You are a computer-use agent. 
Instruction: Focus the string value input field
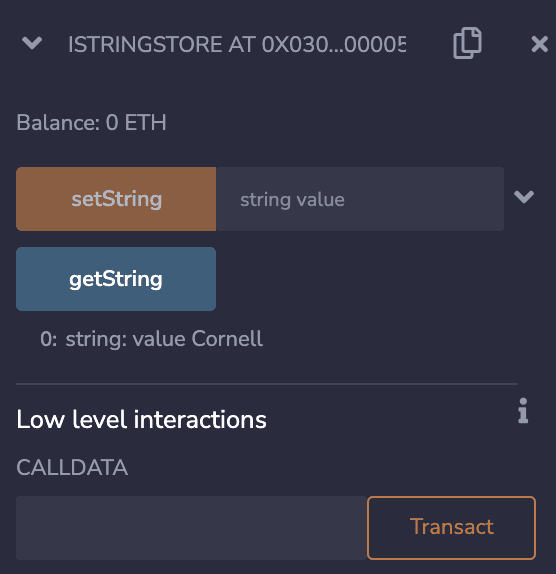coord(360,199)
